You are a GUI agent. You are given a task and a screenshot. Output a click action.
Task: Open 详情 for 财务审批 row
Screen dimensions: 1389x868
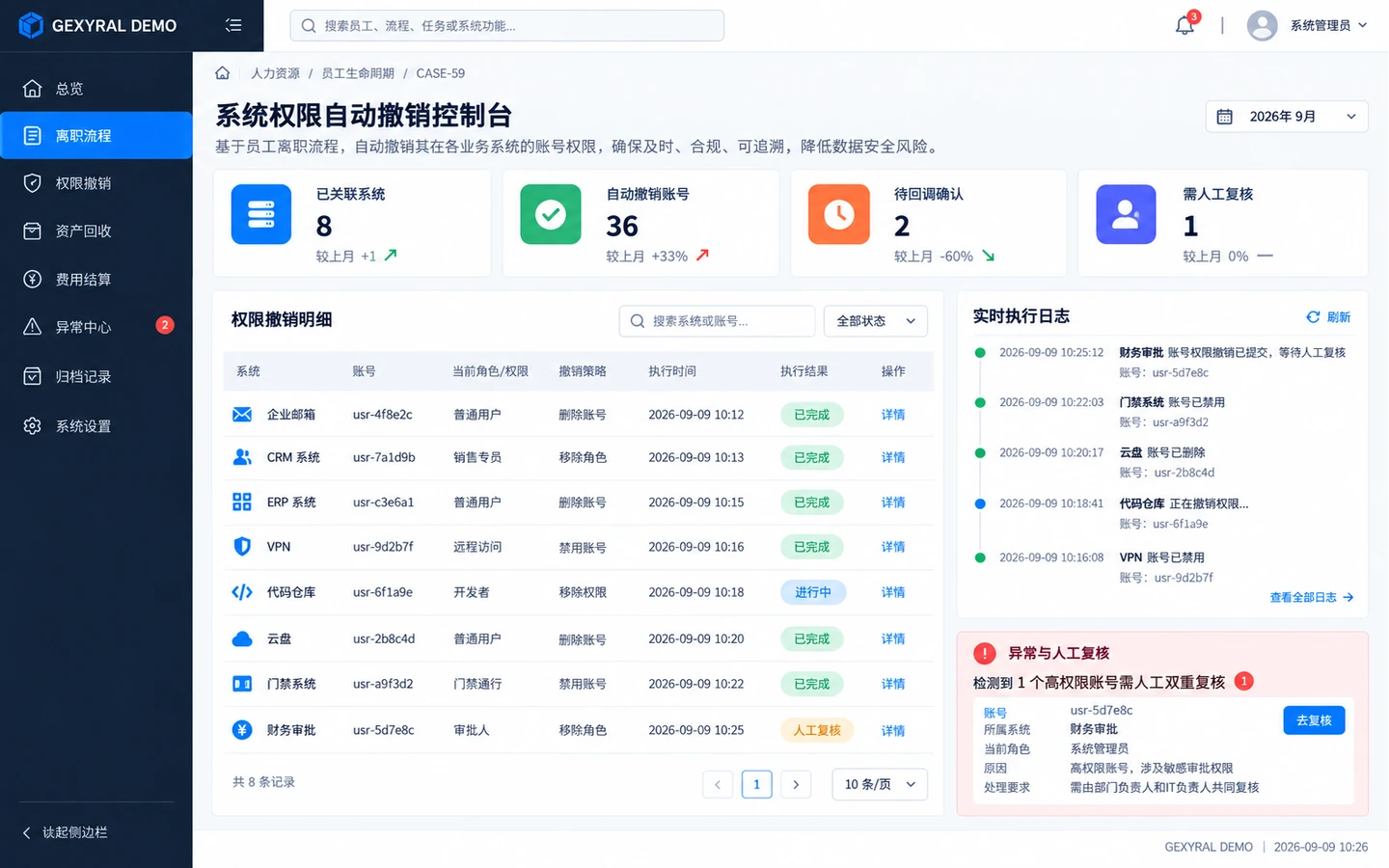coord(893,731)
